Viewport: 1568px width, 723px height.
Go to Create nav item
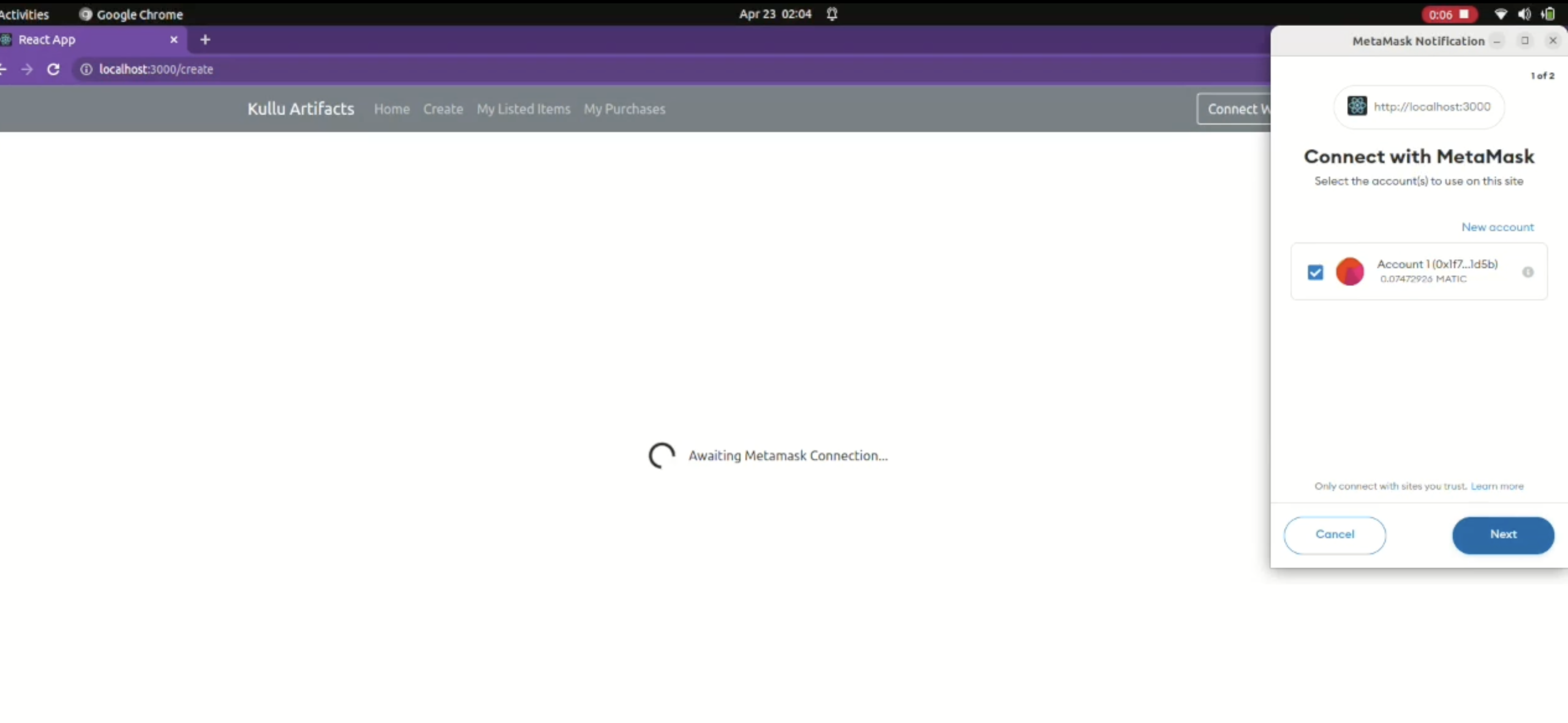click(x=443, y=109)
